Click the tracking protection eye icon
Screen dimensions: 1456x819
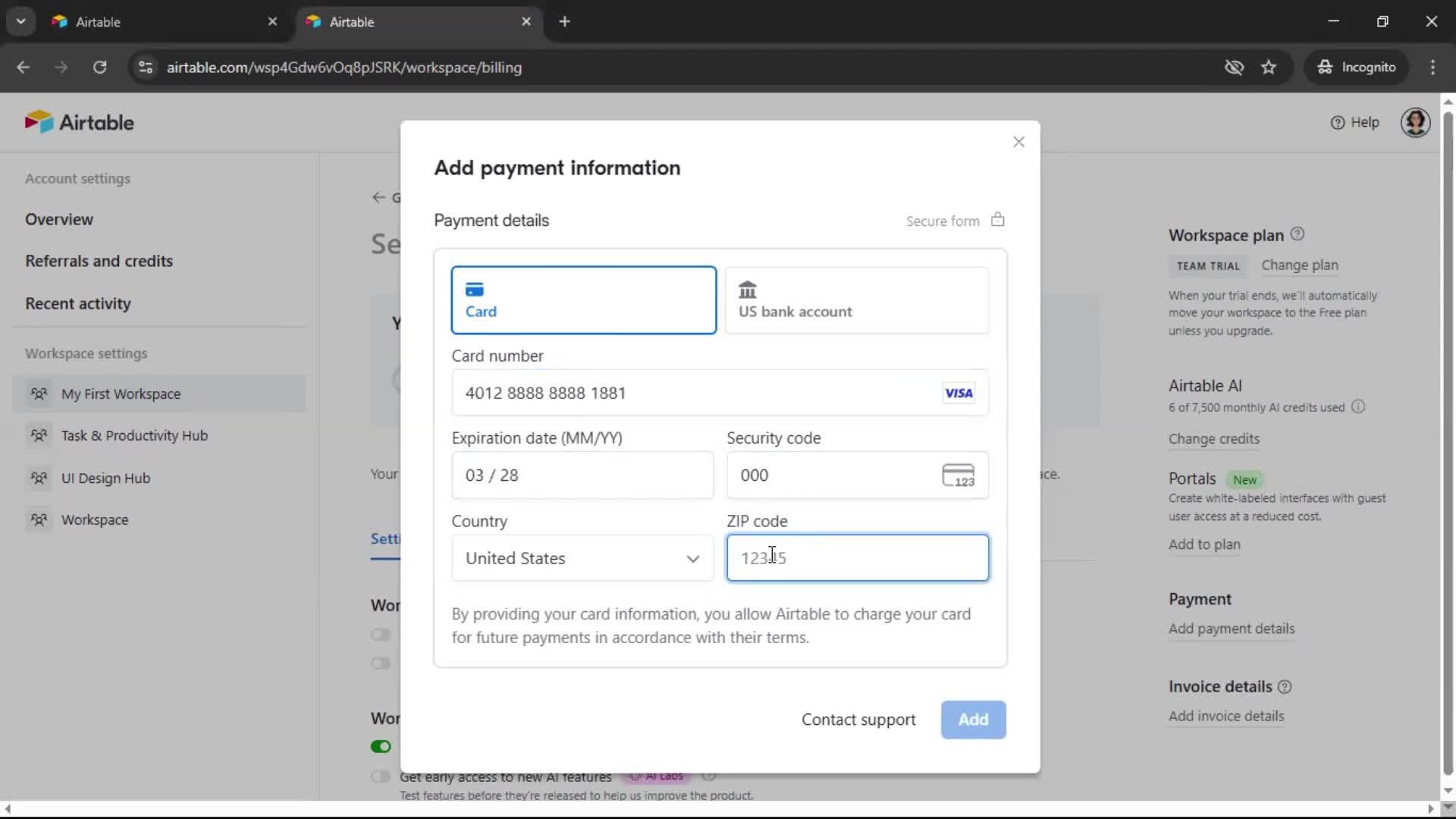pos(1234,67)
